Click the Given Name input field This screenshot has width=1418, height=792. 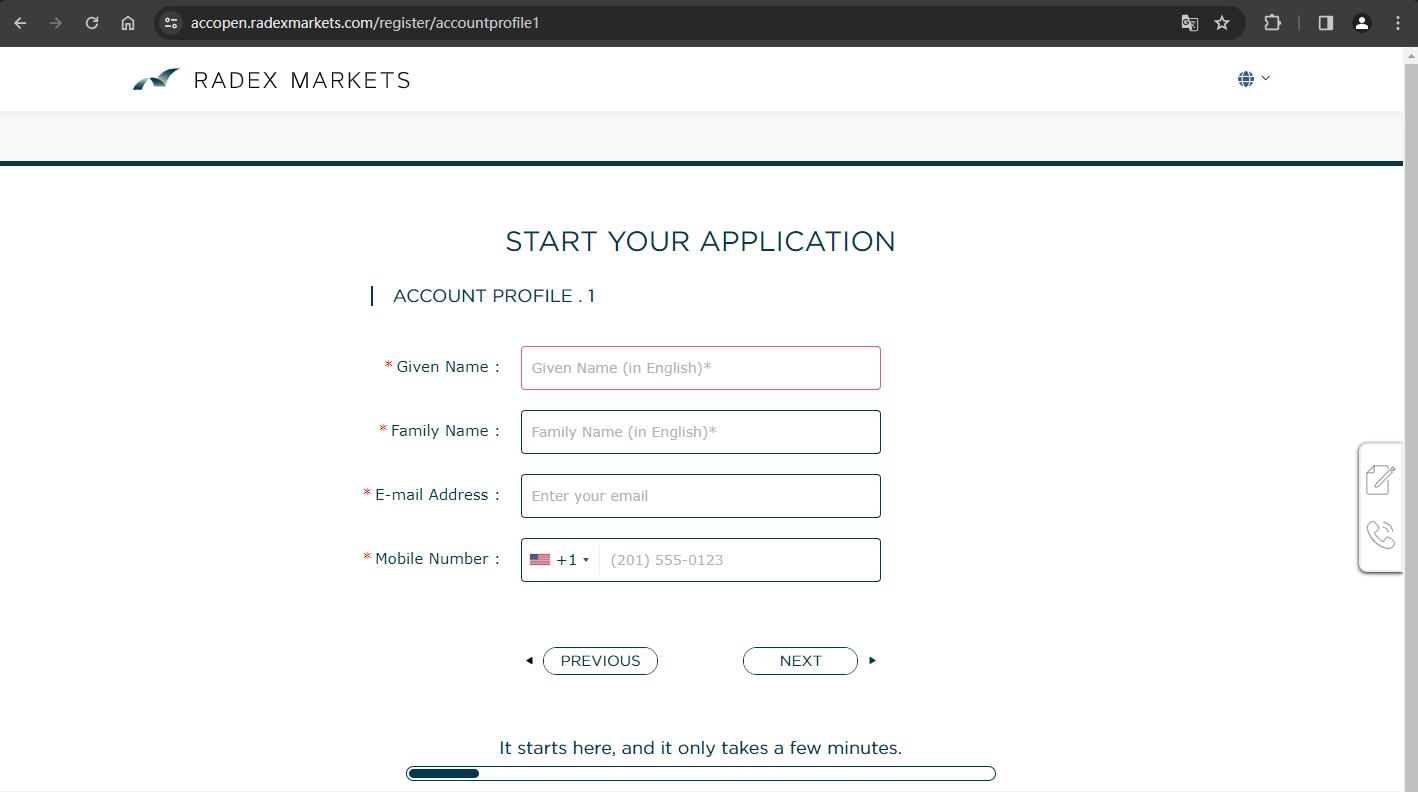[x=701, y=368]
